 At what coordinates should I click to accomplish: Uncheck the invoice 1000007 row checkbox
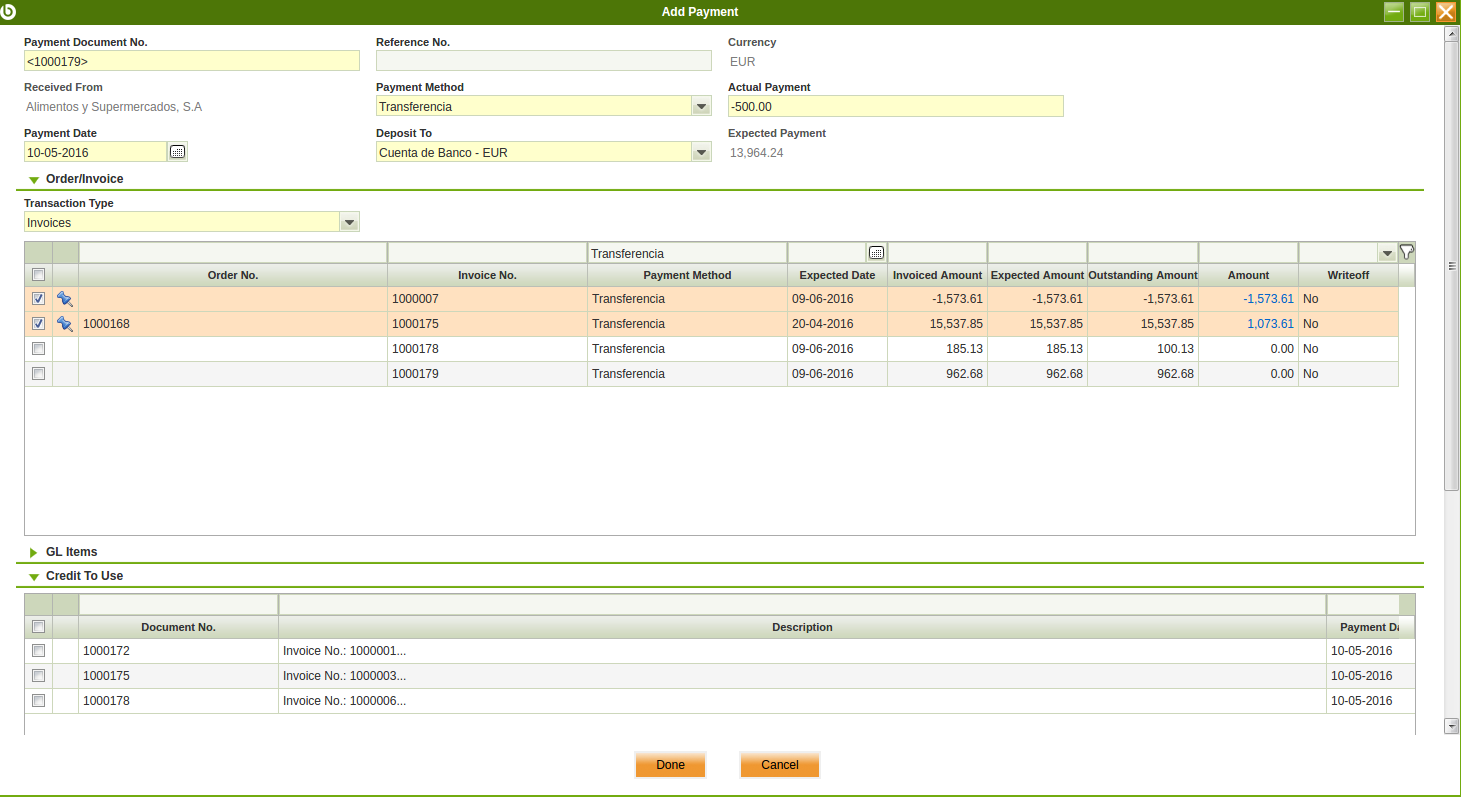[38, 299]
